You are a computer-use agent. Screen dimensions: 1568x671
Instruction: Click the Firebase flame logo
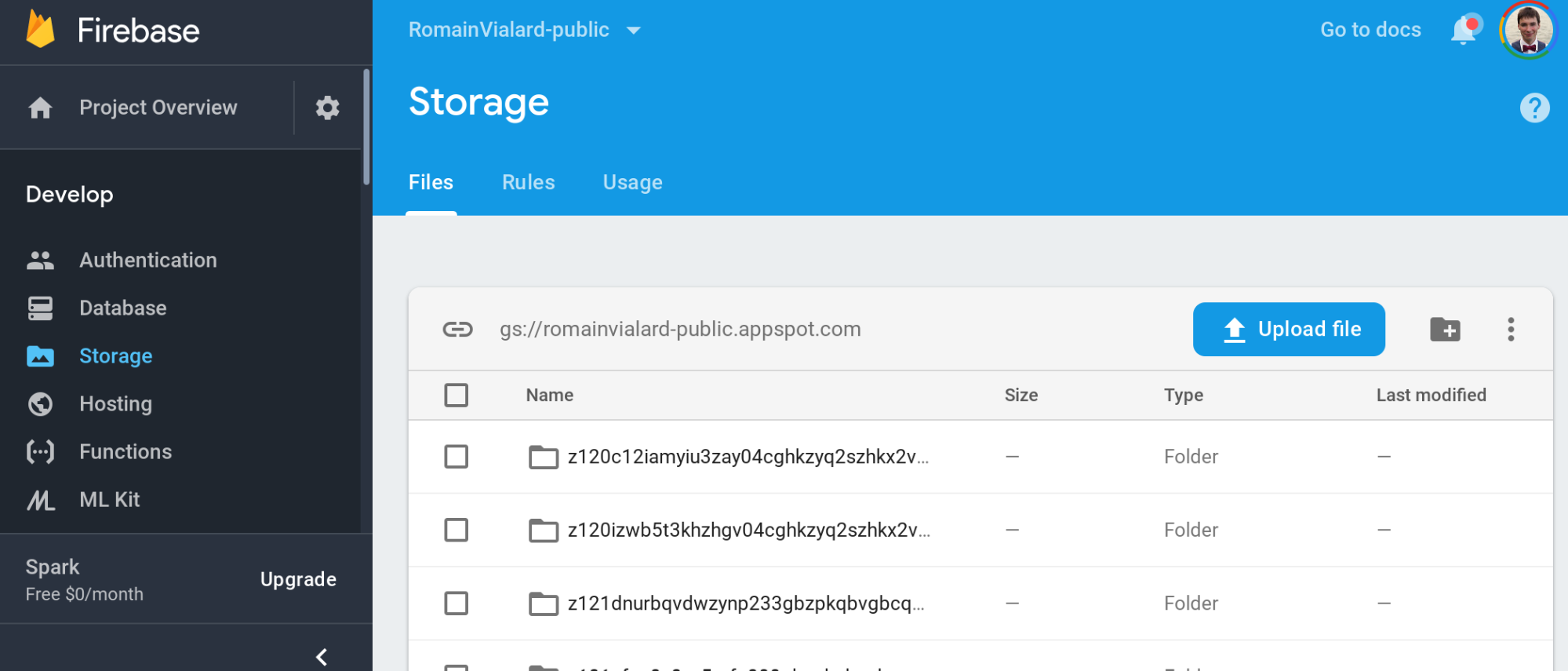(40, 30)
